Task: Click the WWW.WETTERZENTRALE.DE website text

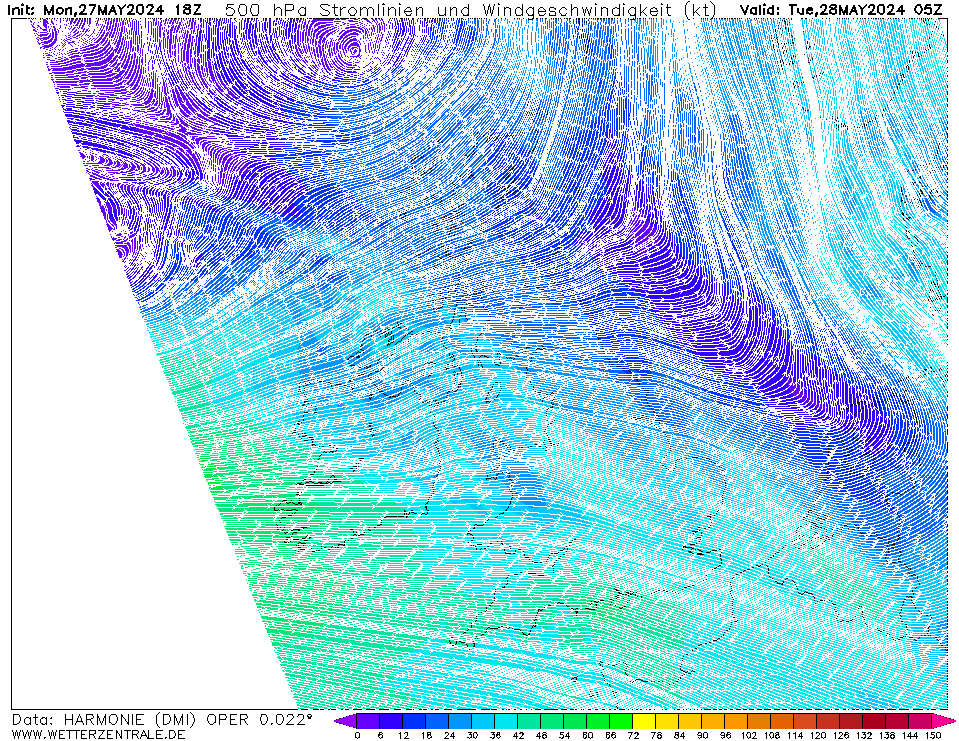Action: click(98, 734)
